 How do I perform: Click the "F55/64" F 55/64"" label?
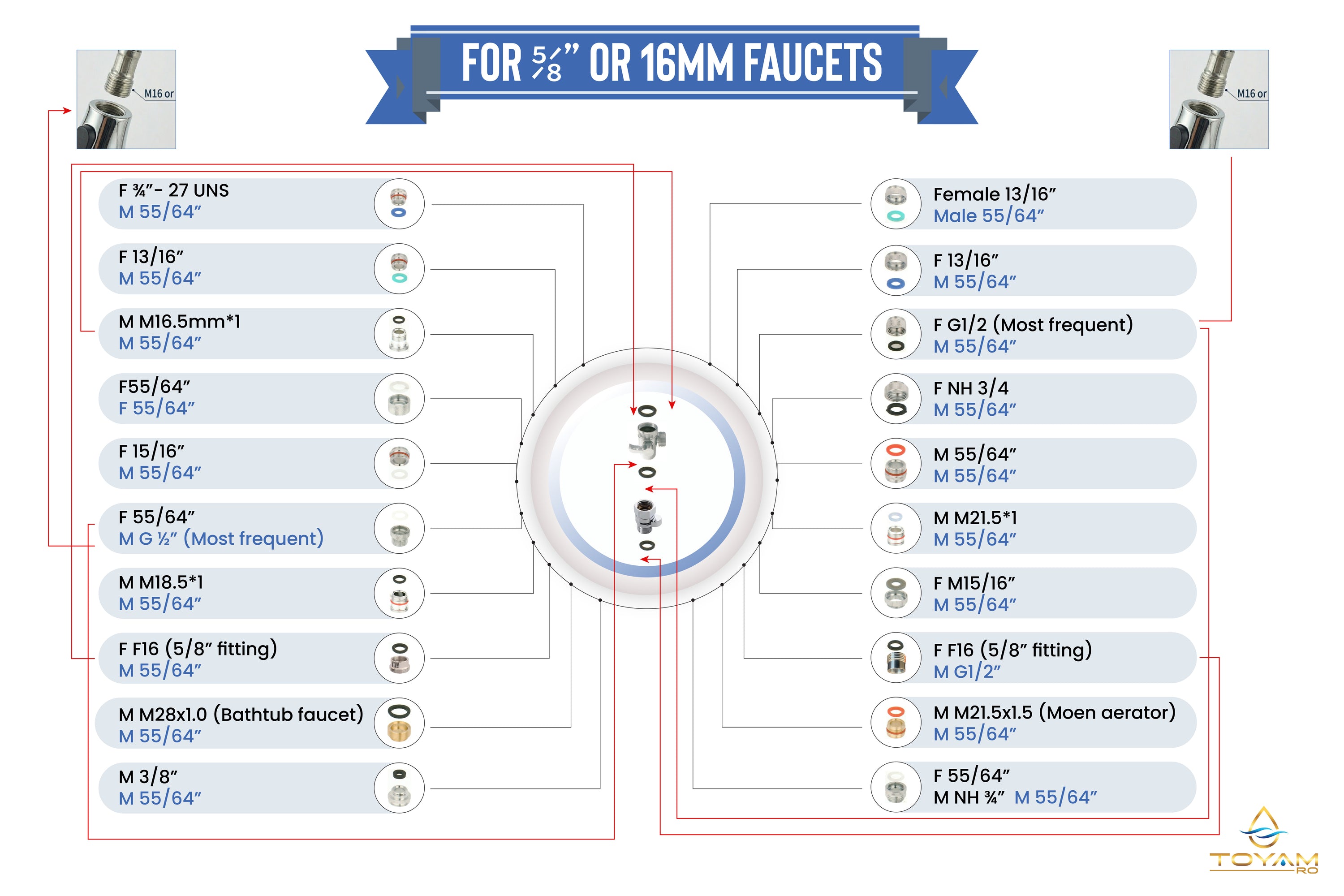(156, 398)
